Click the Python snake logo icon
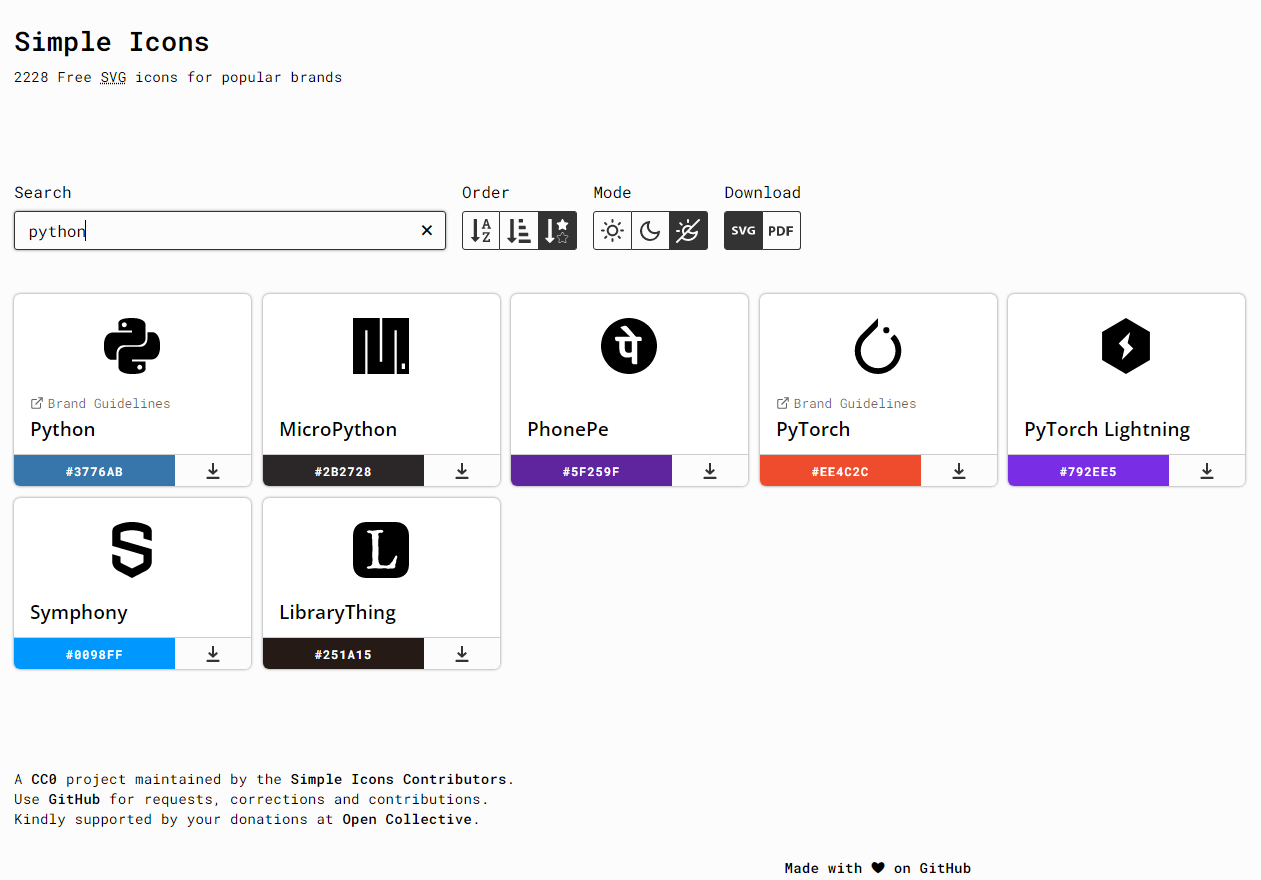 pyautogui.click(x=132, y=346)
